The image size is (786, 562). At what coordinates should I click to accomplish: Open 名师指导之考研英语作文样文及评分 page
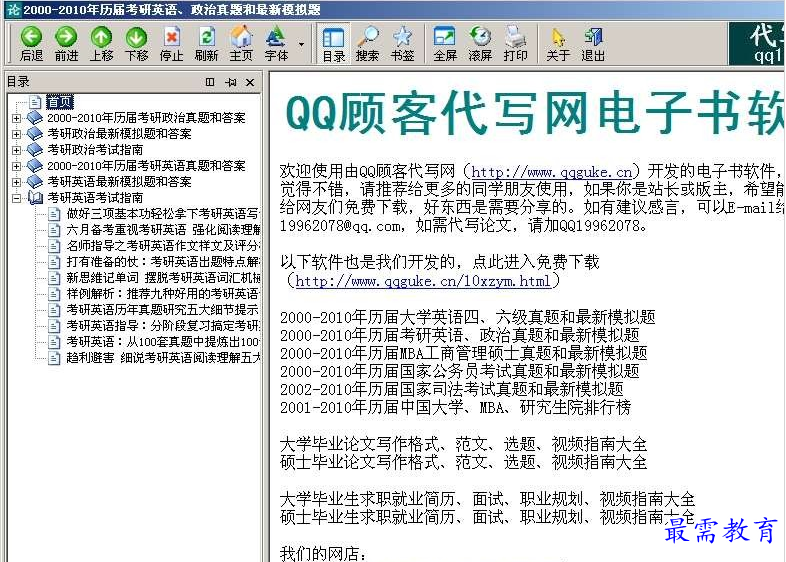(x=163, y=246)
